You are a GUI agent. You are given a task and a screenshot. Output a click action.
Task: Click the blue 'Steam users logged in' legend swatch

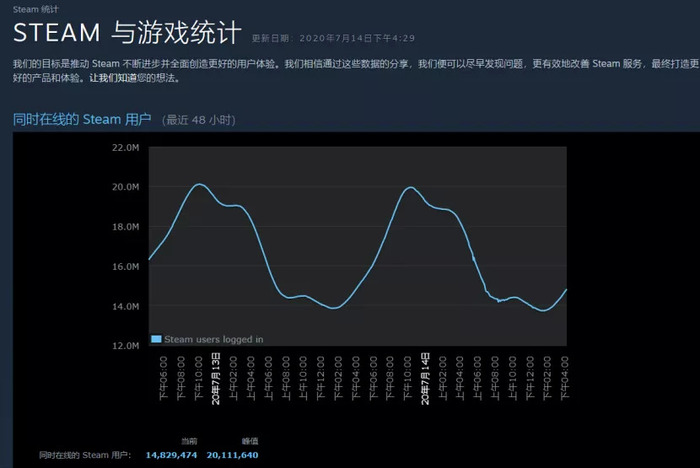(156, 339)
